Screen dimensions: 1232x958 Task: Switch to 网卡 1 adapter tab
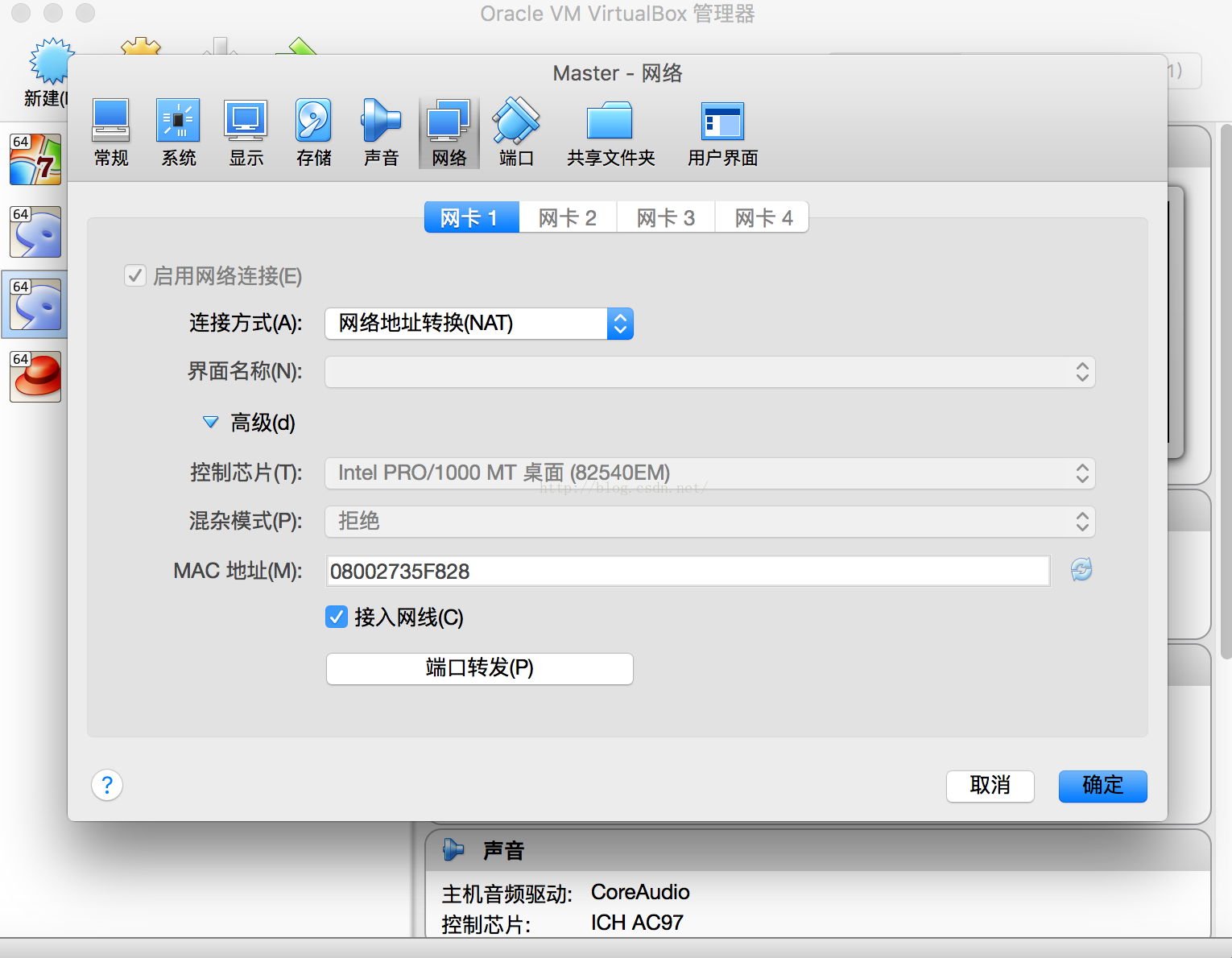coord(471,217)
